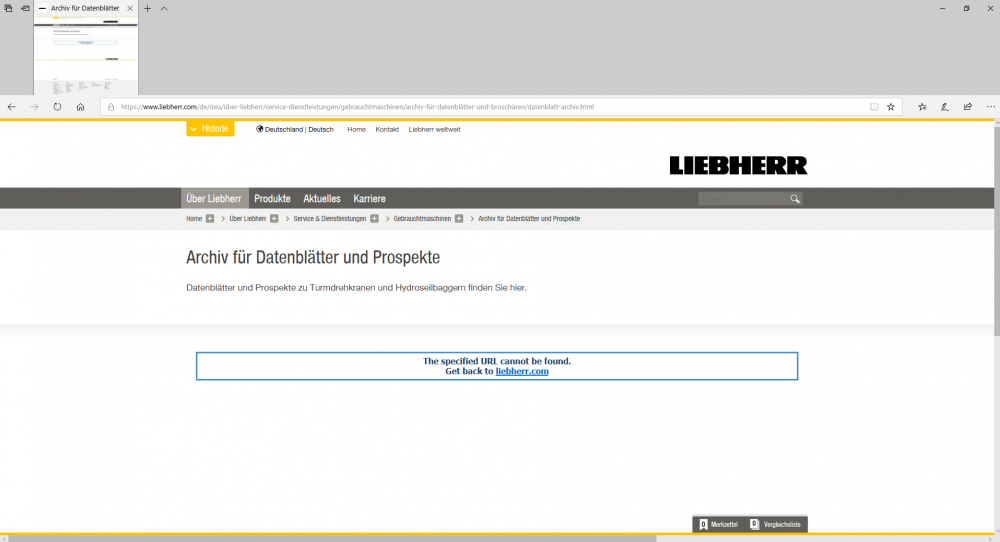Click the Archiv für Datenblätter und Prospekte breadcrumb

click(529, 219)
